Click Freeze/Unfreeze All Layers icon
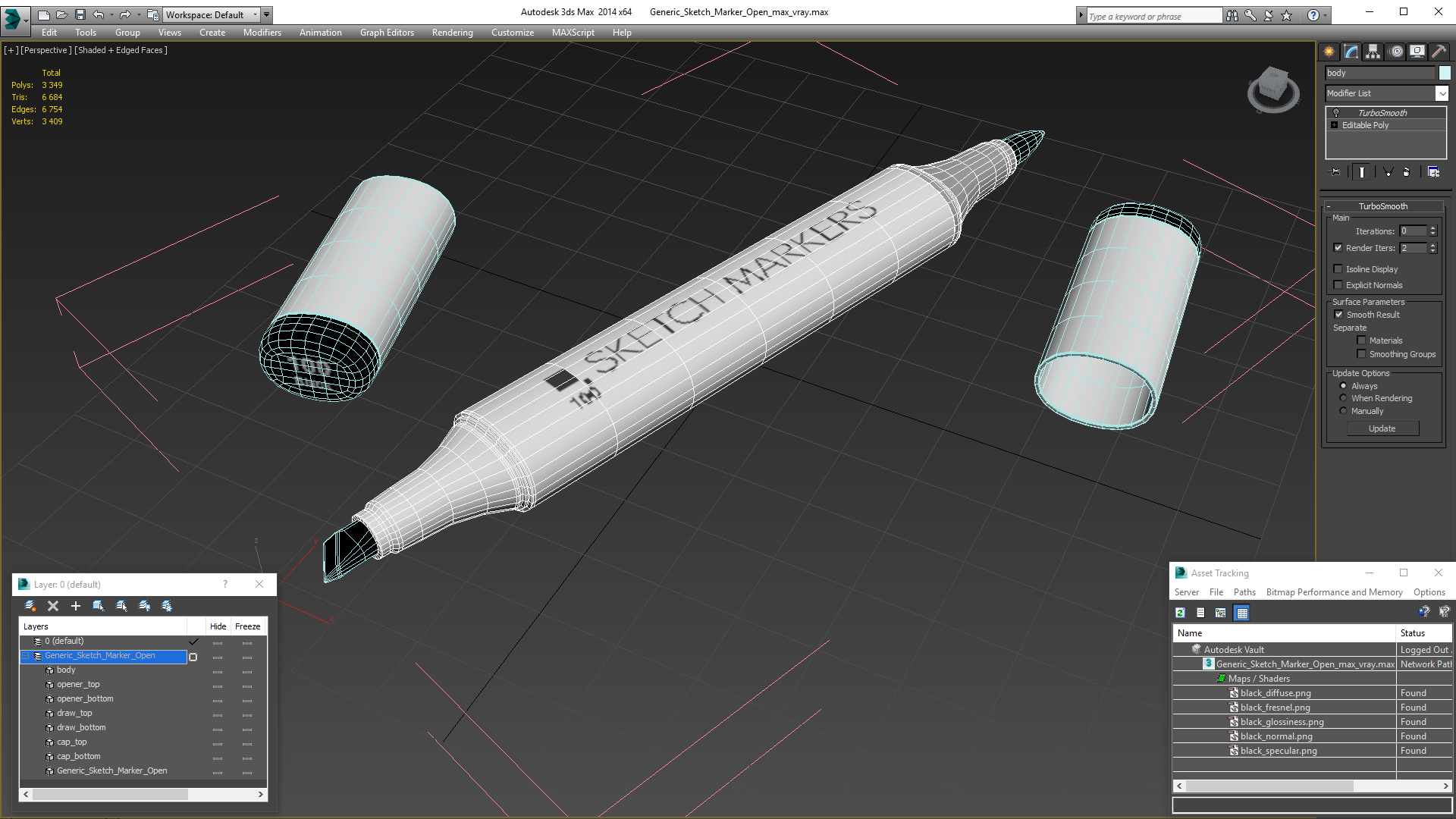 click(x=167, y=606)
